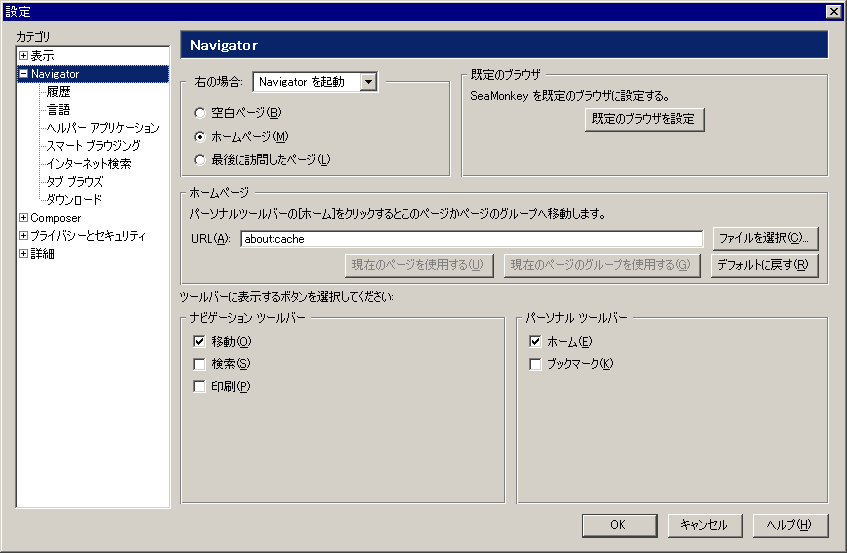847x553 pixels.
Task: Collapse the Navigator category node
Action: 23,74
